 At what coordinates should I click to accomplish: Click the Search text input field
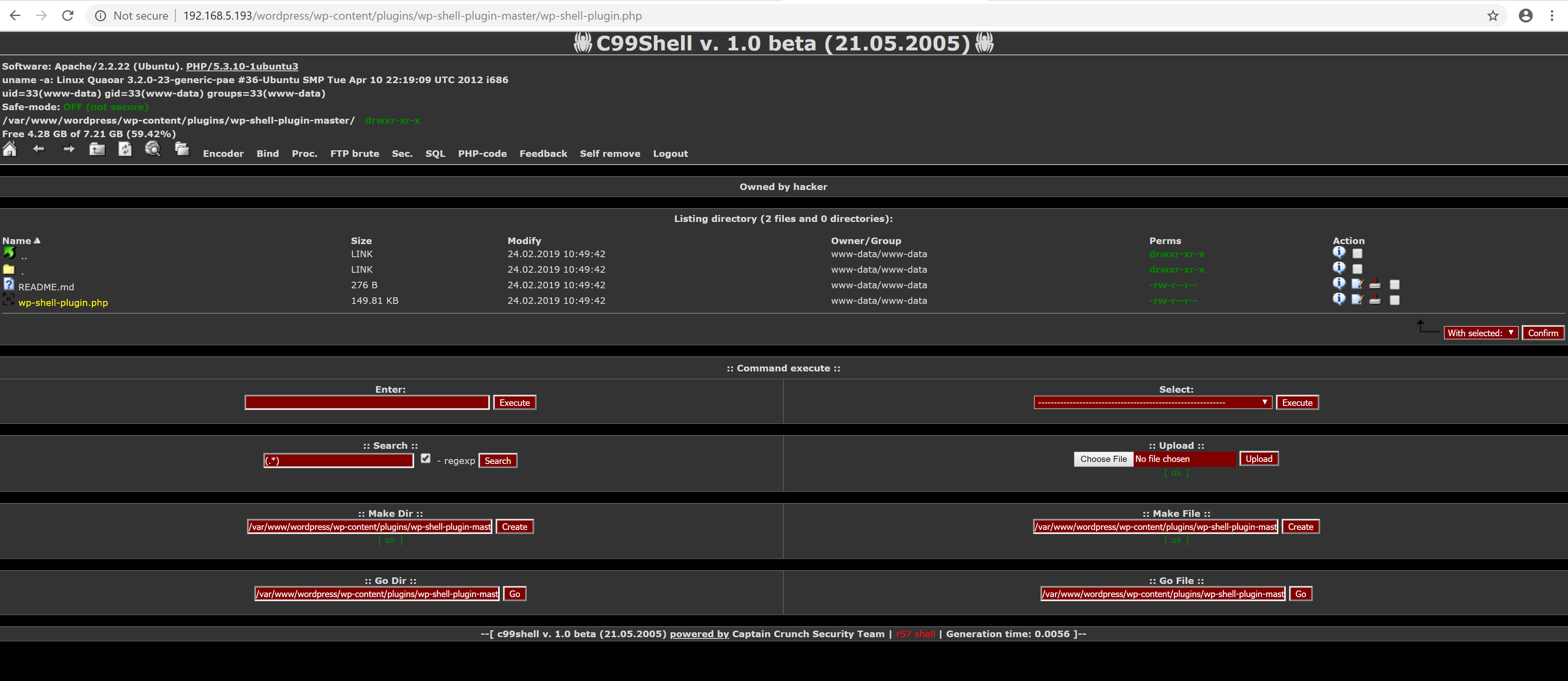point(338,461)
